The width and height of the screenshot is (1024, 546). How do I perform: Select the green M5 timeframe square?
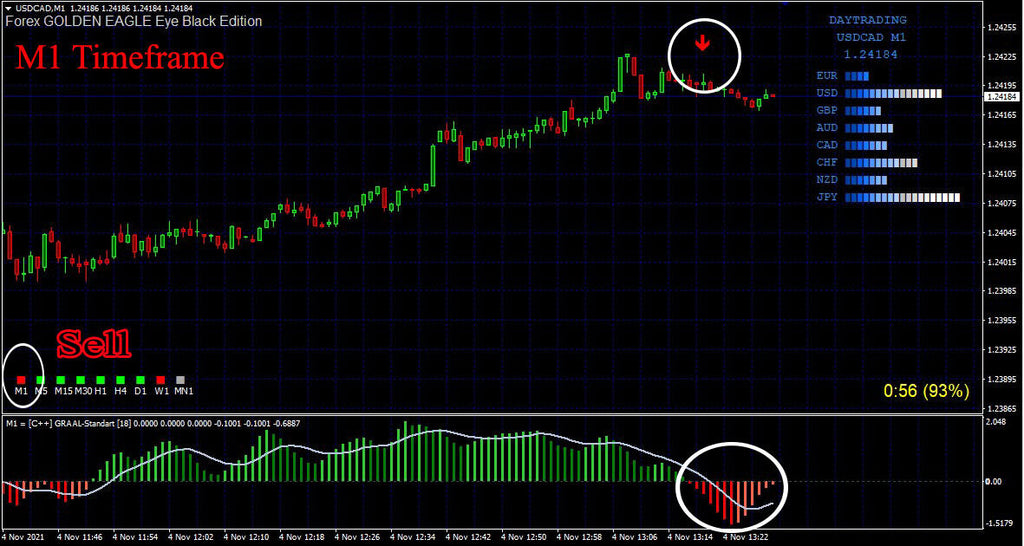pos(40,379)
